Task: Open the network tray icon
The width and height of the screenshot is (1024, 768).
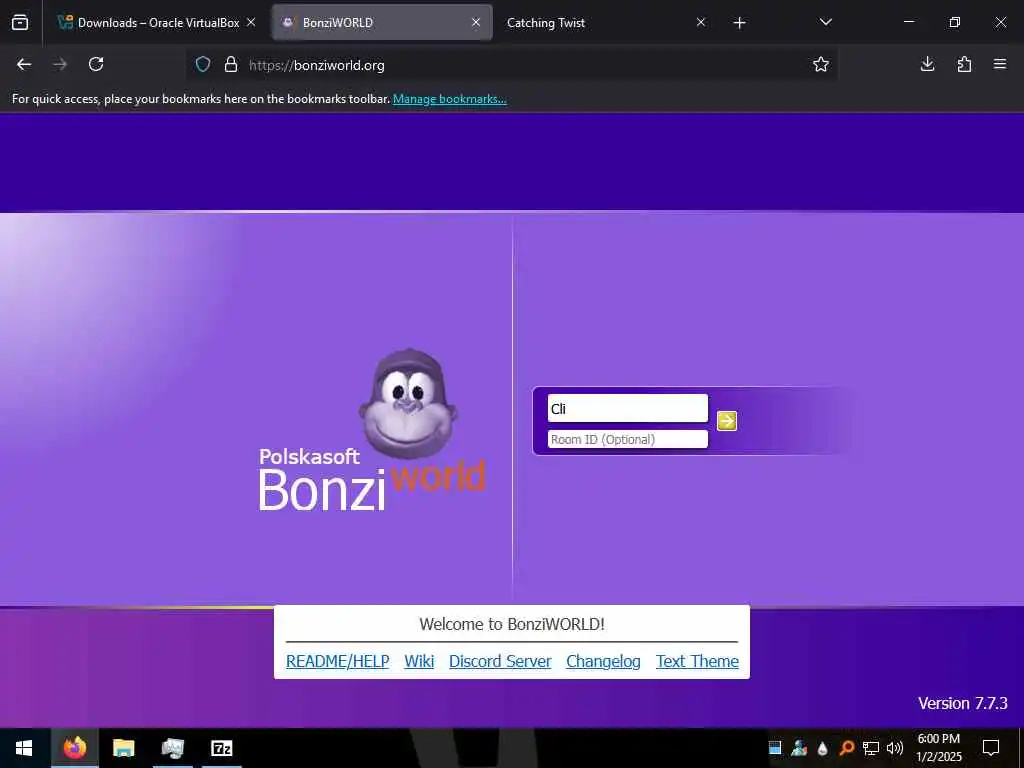Action: click(871, 748)
